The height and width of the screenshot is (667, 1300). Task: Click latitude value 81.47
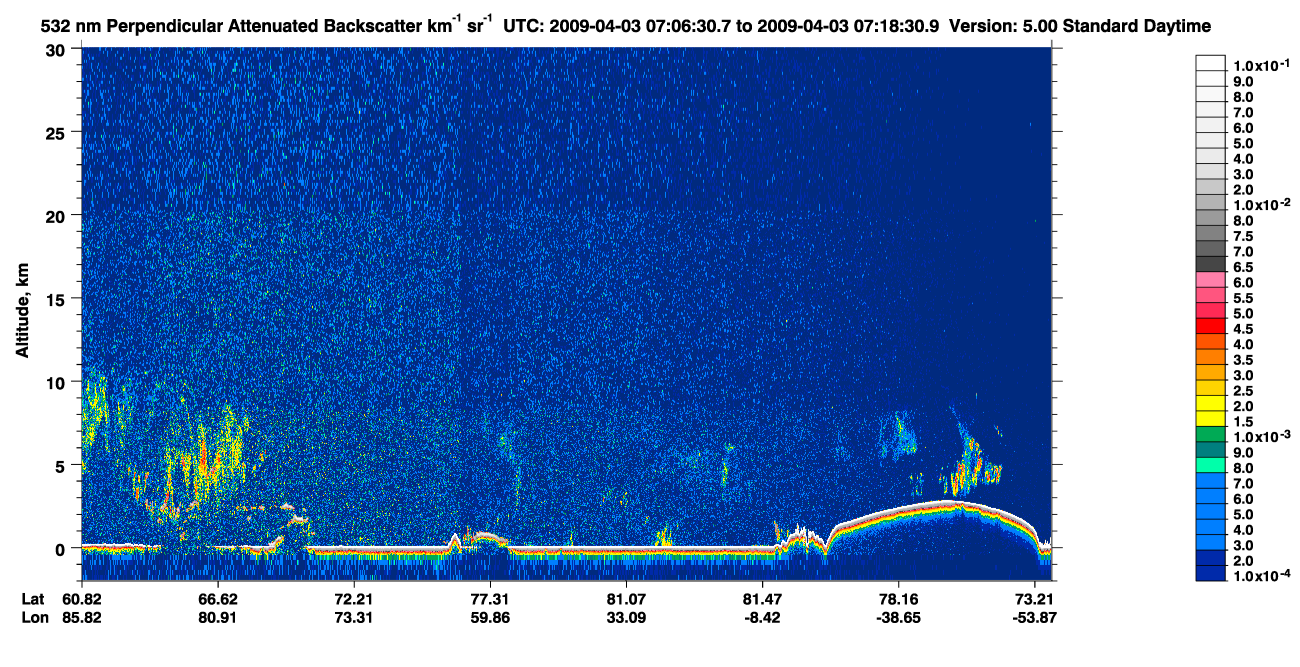(x=762, y=599)
